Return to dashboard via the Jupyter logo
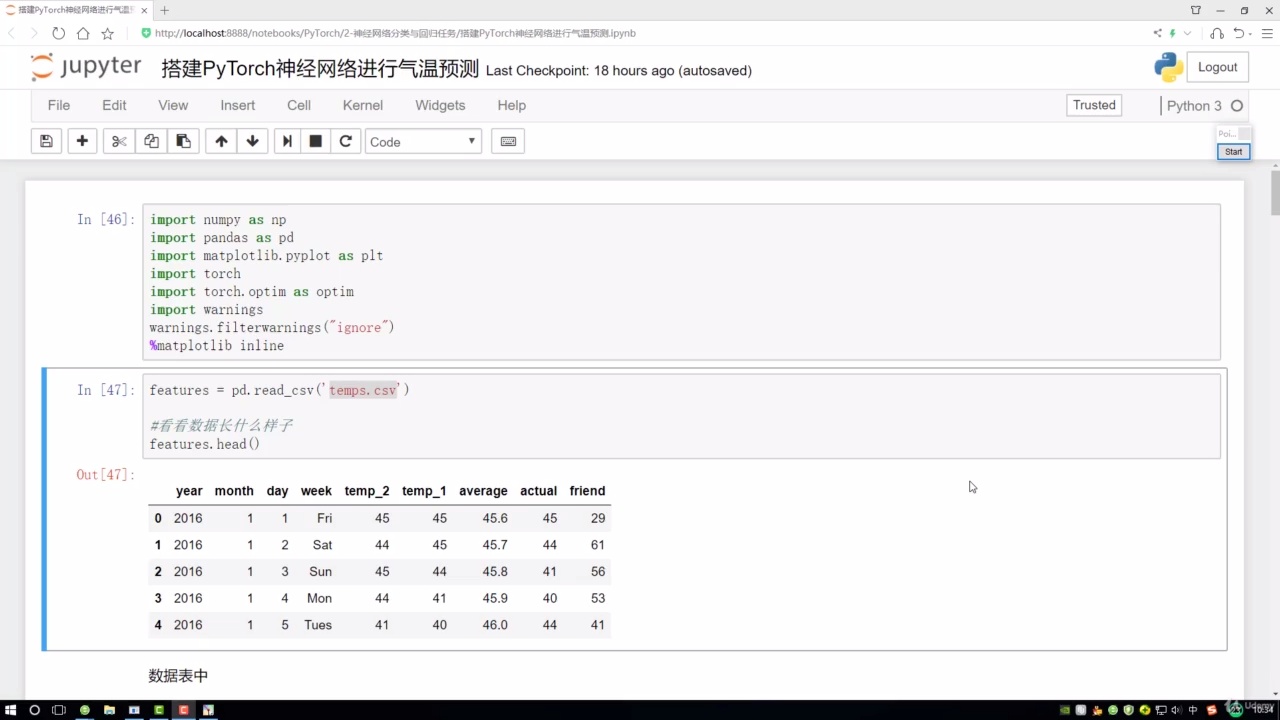Viewport: 1280px width, 720px height. click(86, 67)
